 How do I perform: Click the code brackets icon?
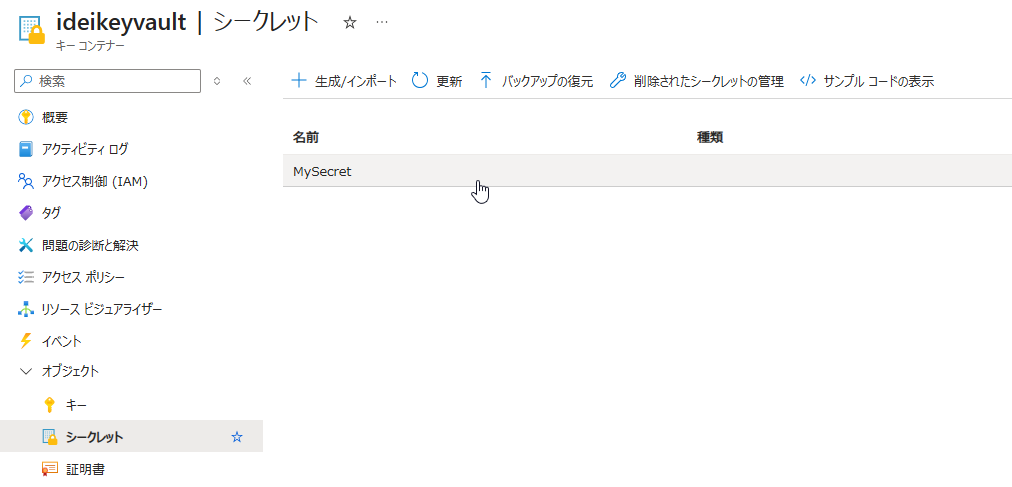(808, 81)
